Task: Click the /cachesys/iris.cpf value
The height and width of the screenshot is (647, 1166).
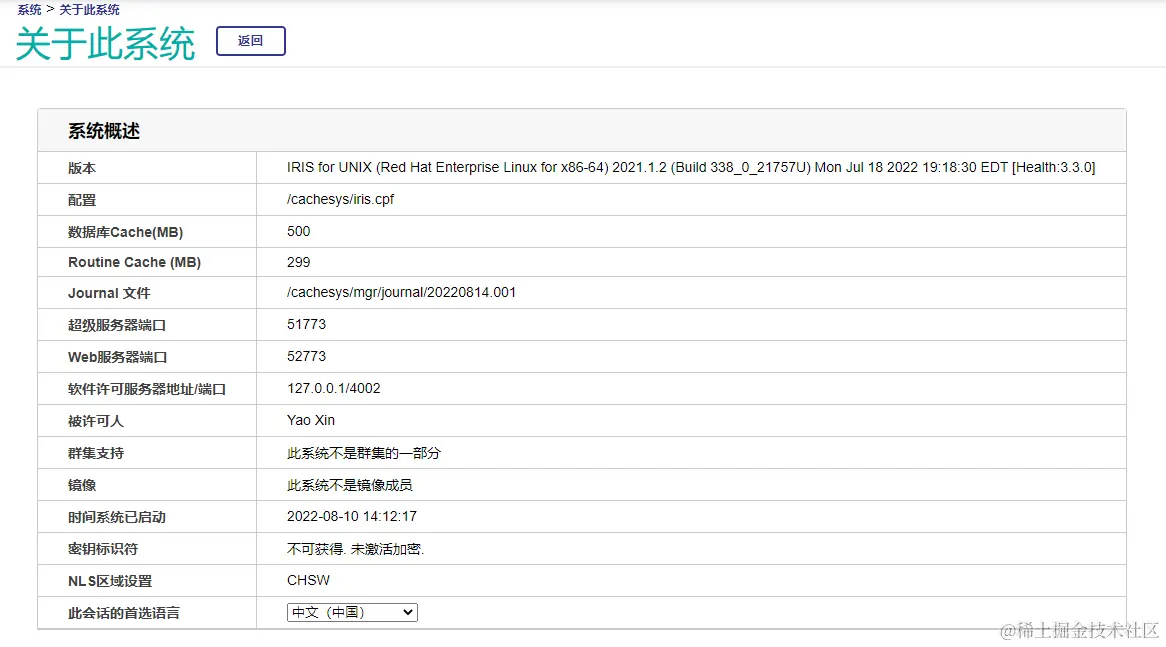Action: pyautogui.click(x=341, y=199)
